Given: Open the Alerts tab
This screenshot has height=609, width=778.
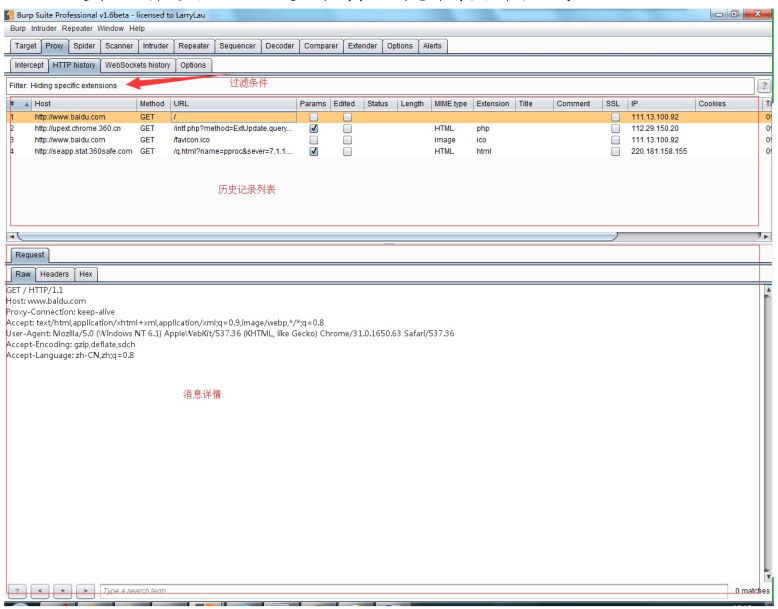Looking at the screenshot, I should click(432, 46).
